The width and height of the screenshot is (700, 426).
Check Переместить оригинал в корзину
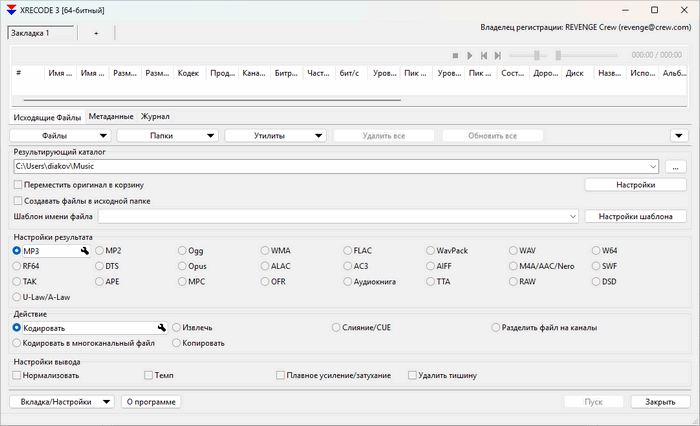(x=17, y=185)
